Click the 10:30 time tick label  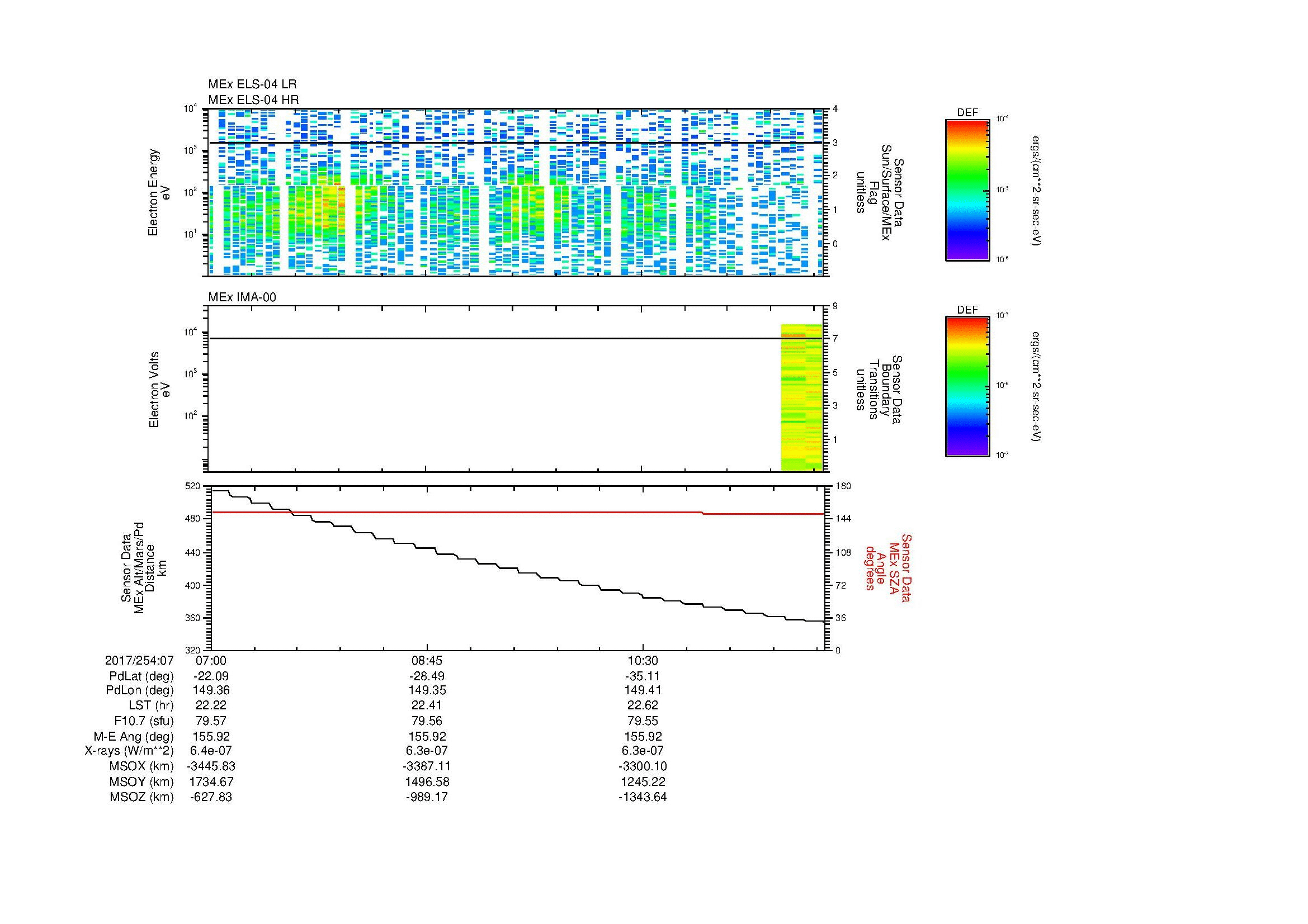[643, 661]
